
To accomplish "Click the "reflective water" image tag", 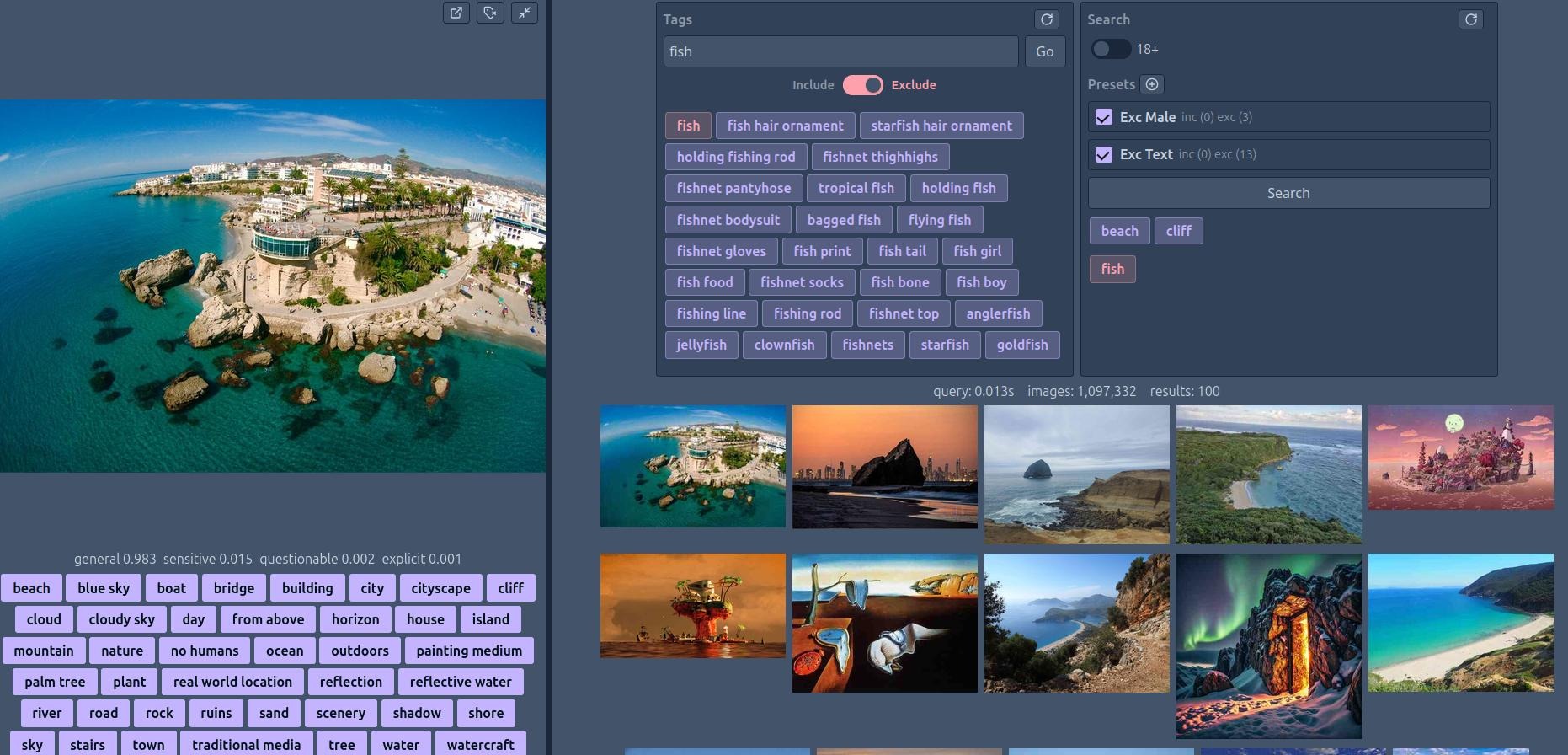I will pyautogui.click(x=461, y=682).
